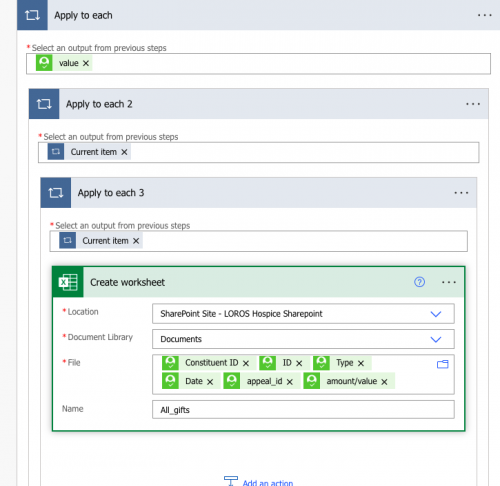This screenshot has height=486, width=500.
Task: Open the Create worksheet ellipsis menu
Action: pos(449,282)
